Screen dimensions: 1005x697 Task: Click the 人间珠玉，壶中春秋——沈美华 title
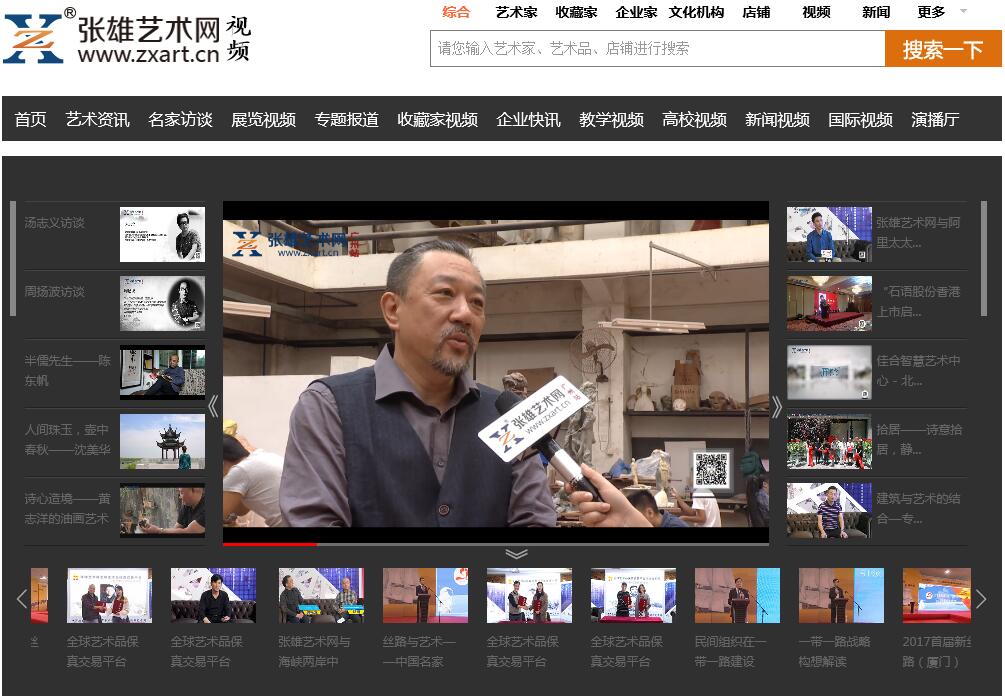(x=67, y=439)
